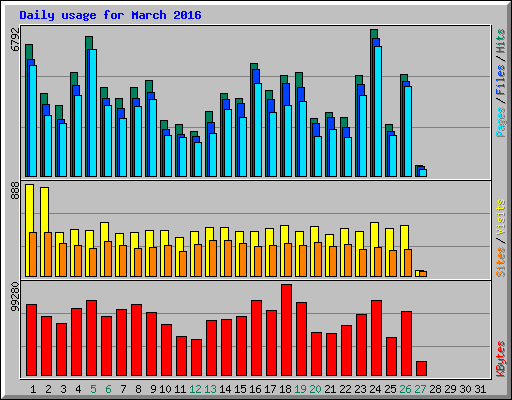Viewport: 512px width, 400px height.
Task: Select green weekend day 12 label
Action: pos(195,389)
